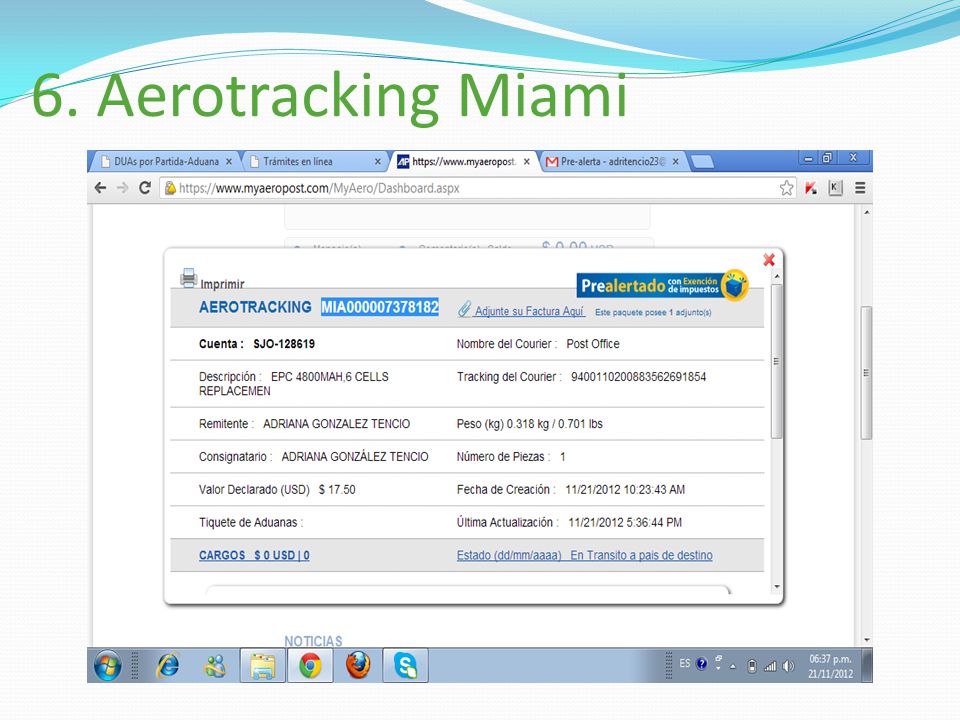Select the myaeropost browser tab
Screen dimensions: 960x720
[463, 162]
